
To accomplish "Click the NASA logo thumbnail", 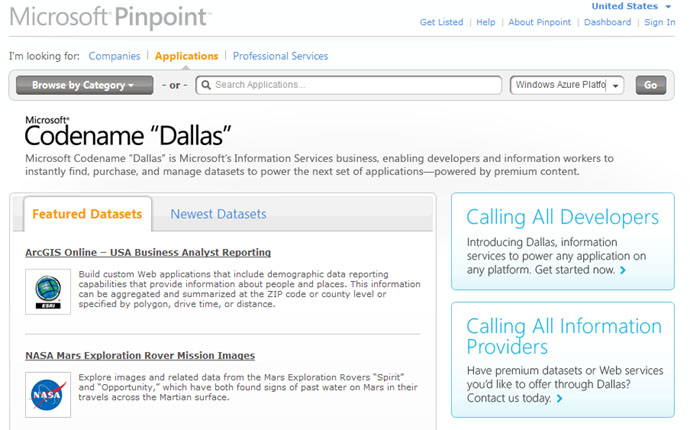I will tap(48, 392).
